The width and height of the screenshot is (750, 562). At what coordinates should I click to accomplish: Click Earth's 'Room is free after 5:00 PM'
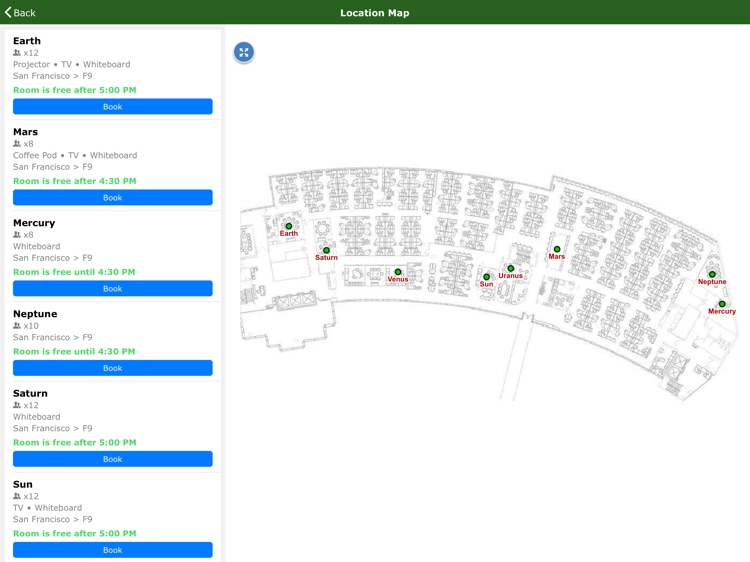click(x=75, y=90)
